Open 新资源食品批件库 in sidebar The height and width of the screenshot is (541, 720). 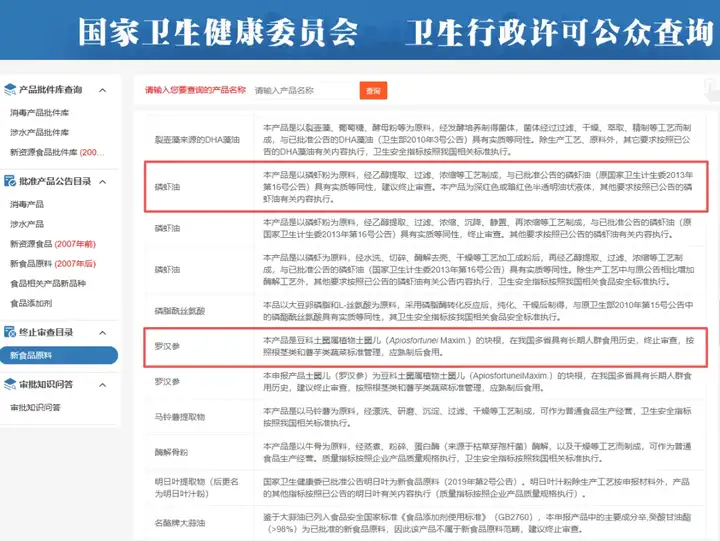coord(57,152)
